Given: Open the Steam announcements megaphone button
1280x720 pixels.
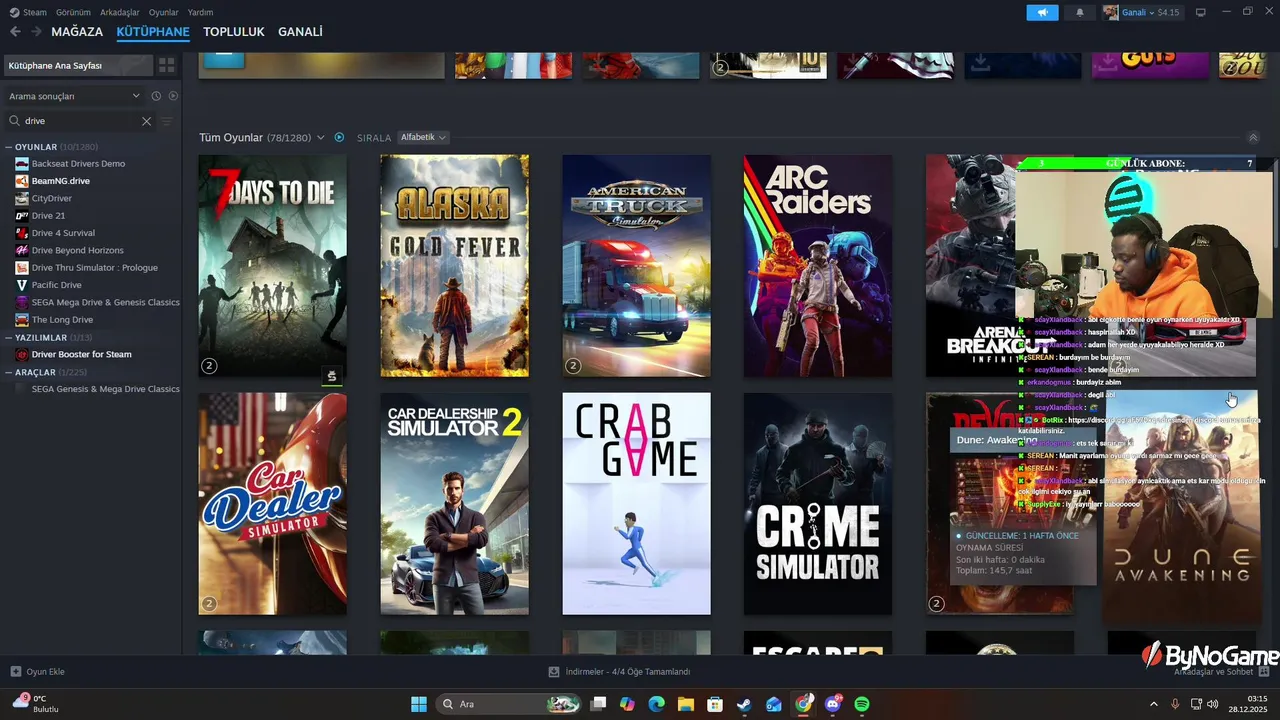Looking at the screenshot, I should pos(1042,12).
